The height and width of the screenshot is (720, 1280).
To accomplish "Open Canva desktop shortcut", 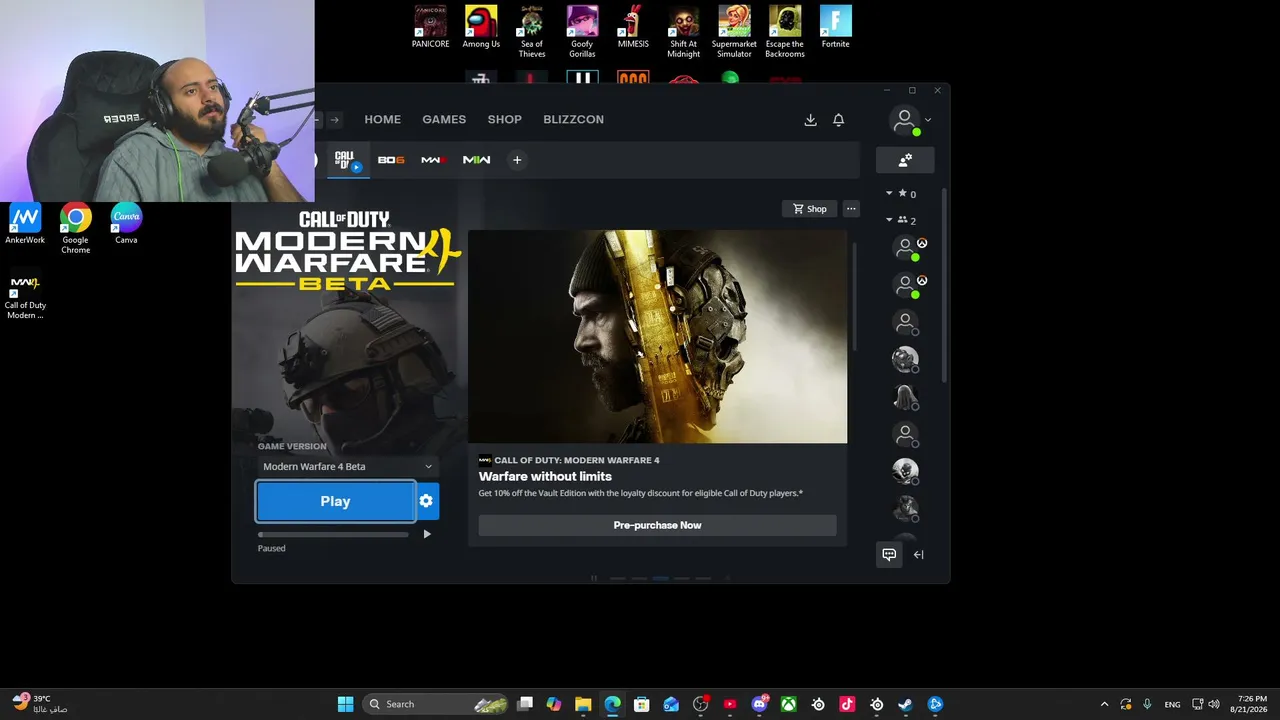I will click(x=126, y=224).
